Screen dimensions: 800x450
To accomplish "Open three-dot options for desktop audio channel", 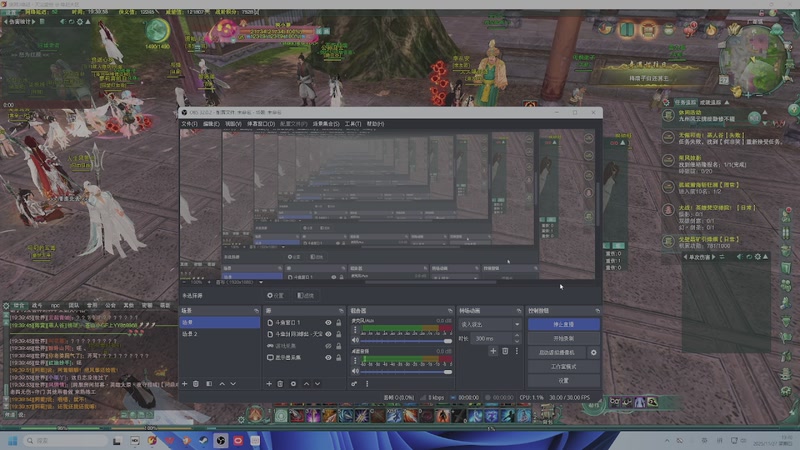I will coord(355,361).
